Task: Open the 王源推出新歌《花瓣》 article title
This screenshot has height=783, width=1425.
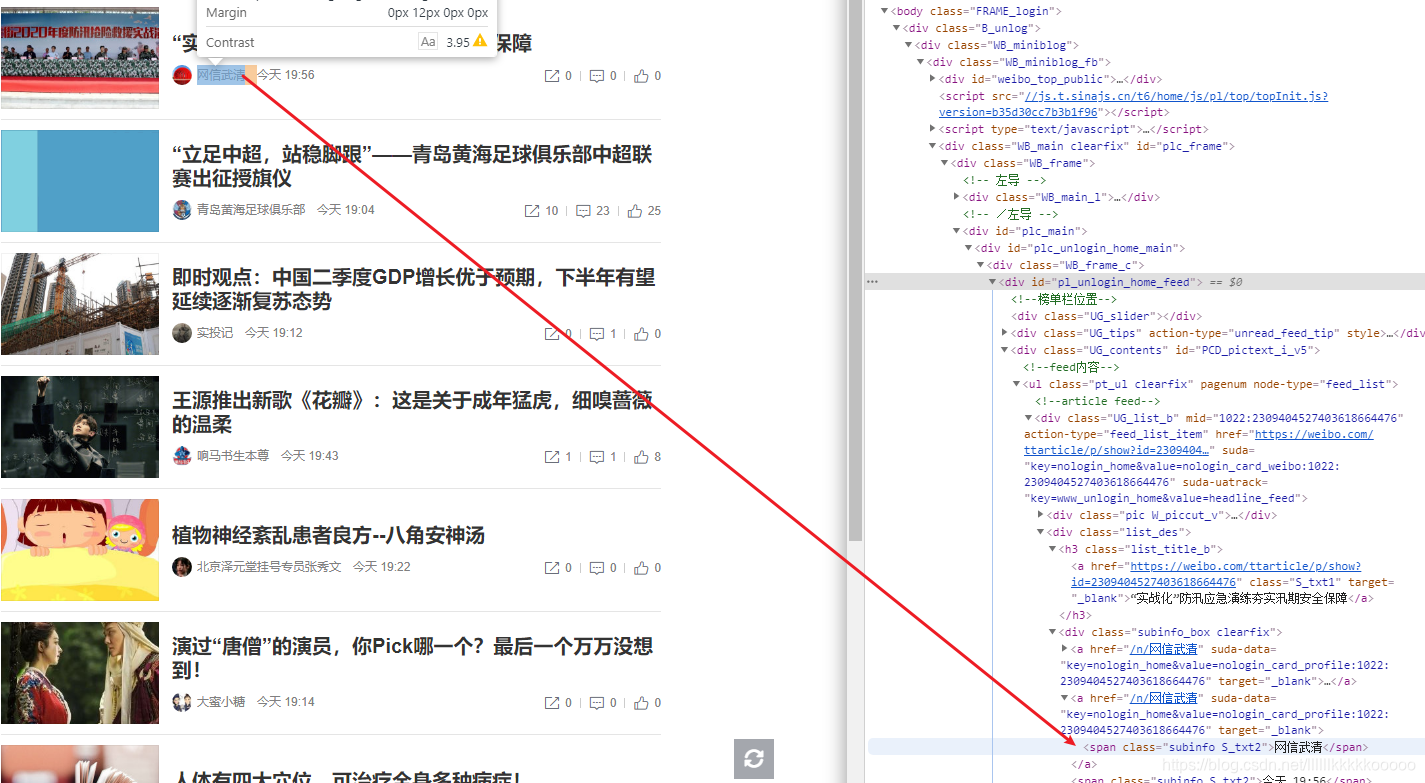Action: [x=412, y=412]
